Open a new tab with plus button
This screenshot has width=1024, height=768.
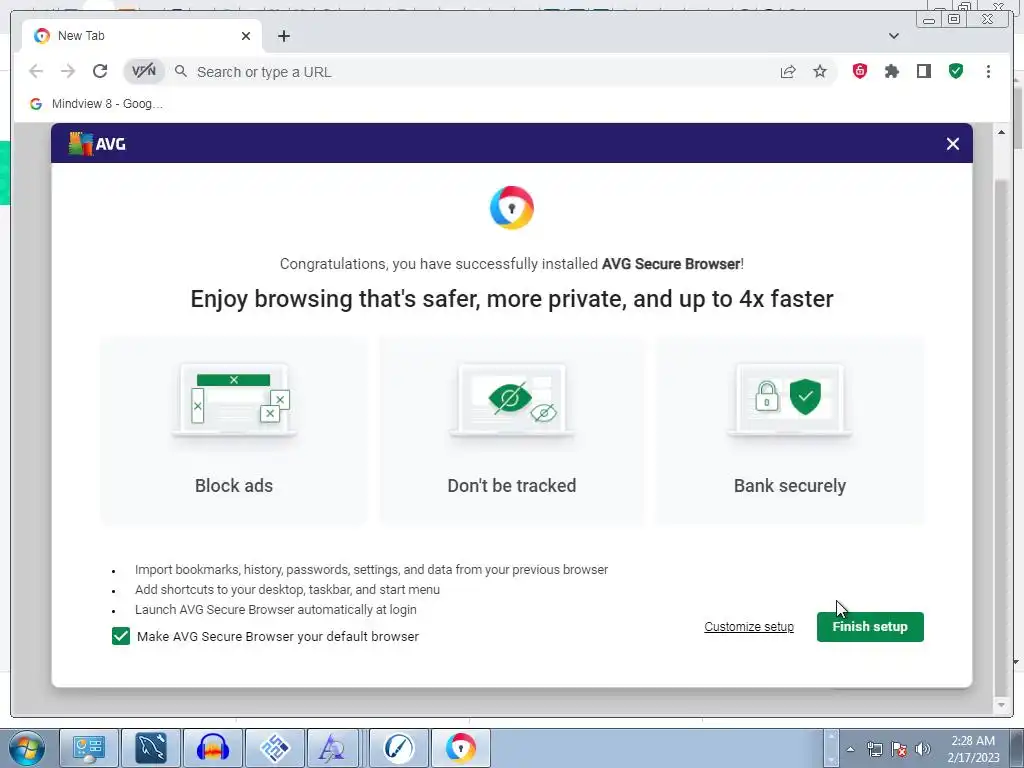(x=283, y=36)
